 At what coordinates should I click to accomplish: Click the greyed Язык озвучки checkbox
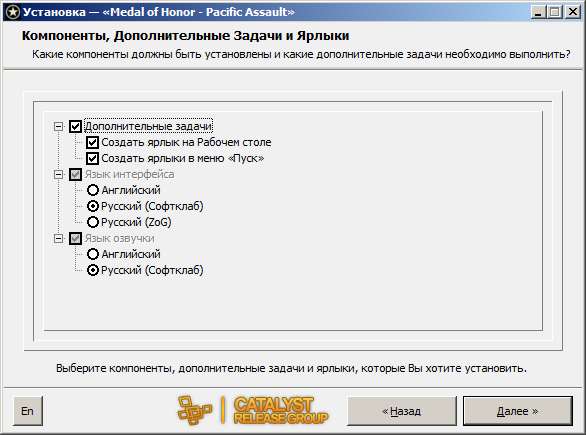click(75, 238)
